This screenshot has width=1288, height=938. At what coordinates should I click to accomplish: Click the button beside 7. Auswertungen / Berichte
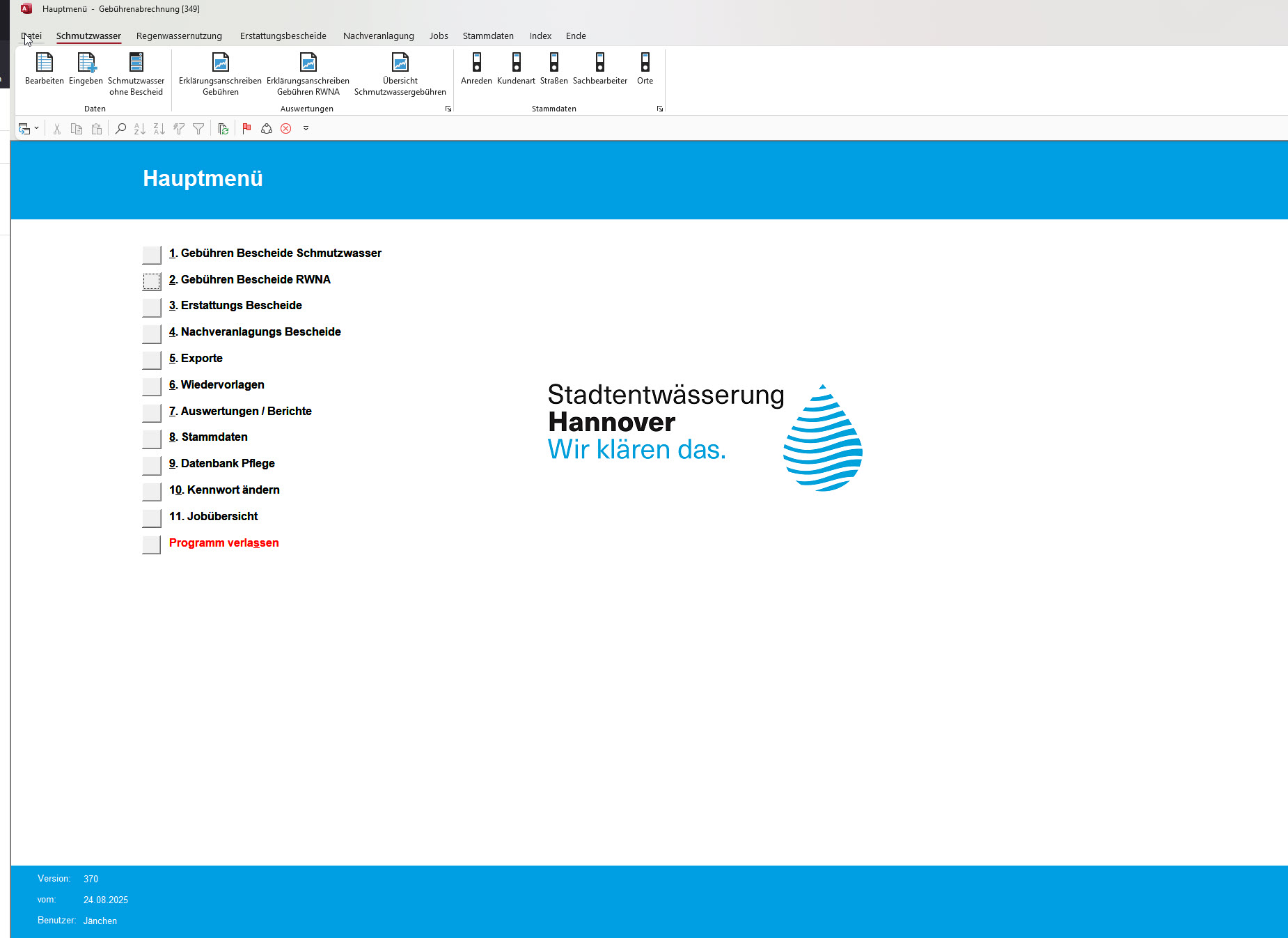pos(151,413)
